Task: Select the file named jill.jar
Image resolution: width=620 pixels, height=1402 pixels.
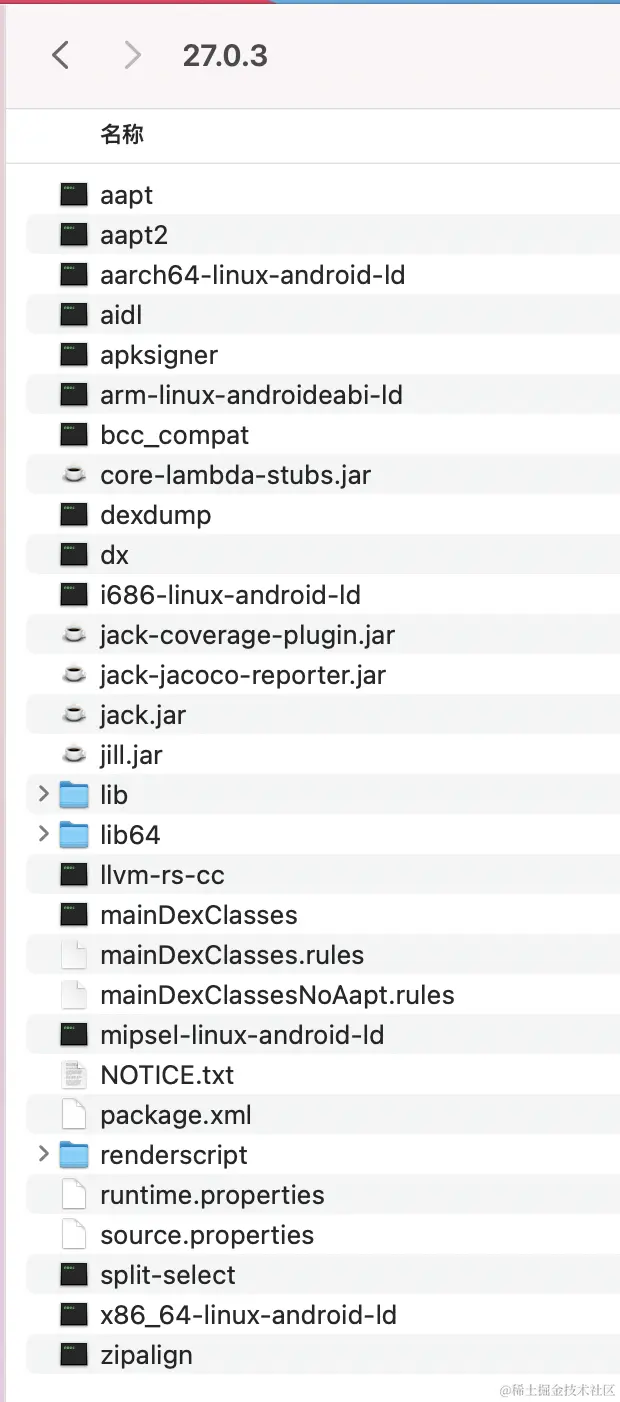Action: tap(131, 755)
